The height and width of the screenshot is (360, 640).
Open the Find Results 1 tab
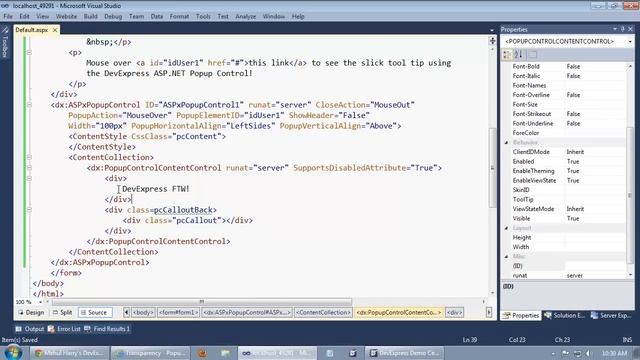tap(107, 329)
